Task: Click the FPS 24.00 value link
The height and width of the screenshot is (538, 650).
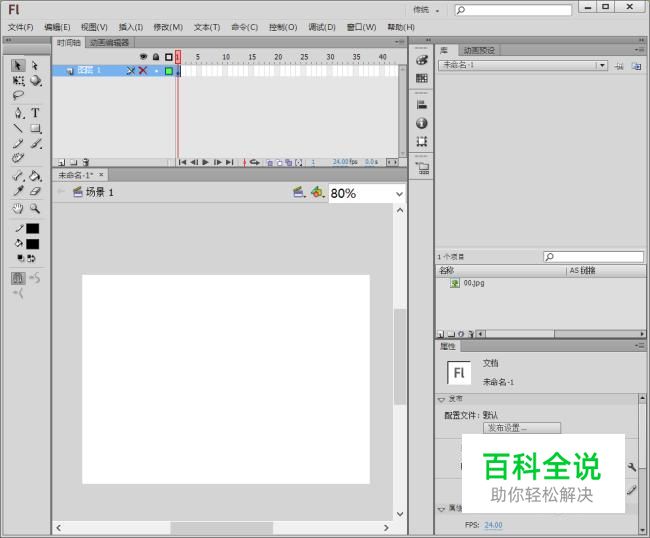Action: [493, 525]
